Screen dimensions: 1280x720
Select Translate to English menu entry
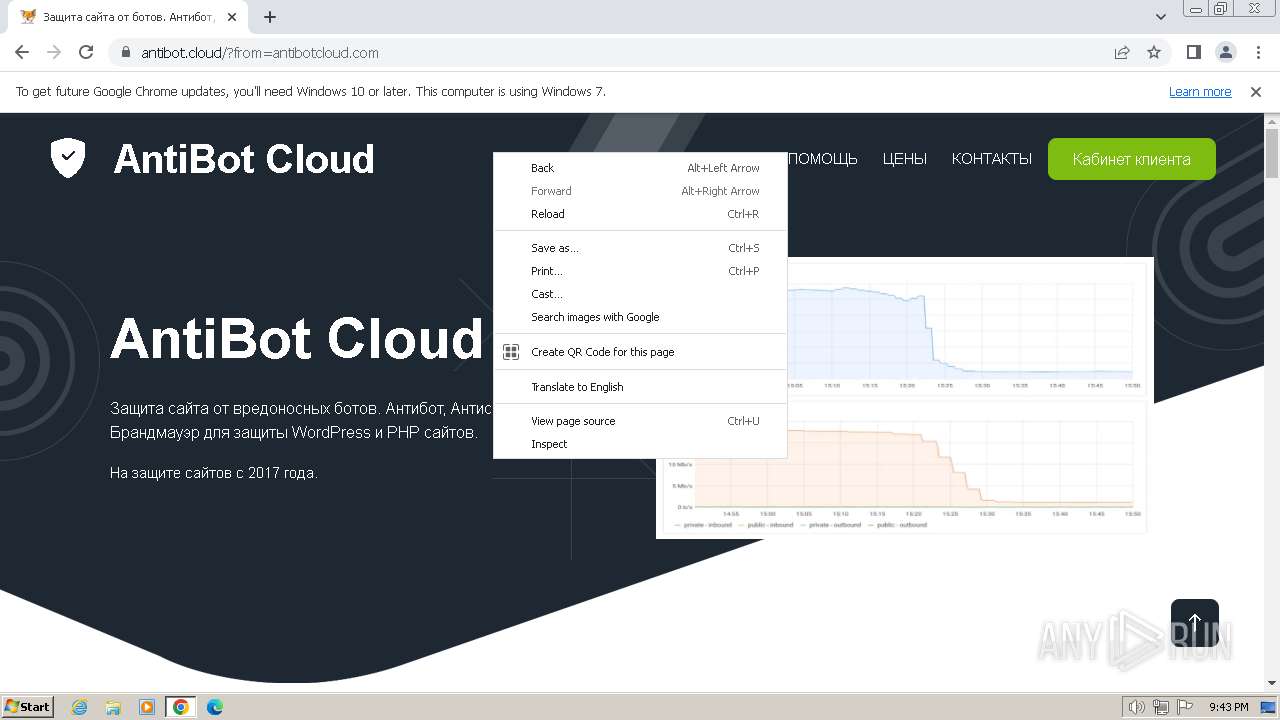640,387
